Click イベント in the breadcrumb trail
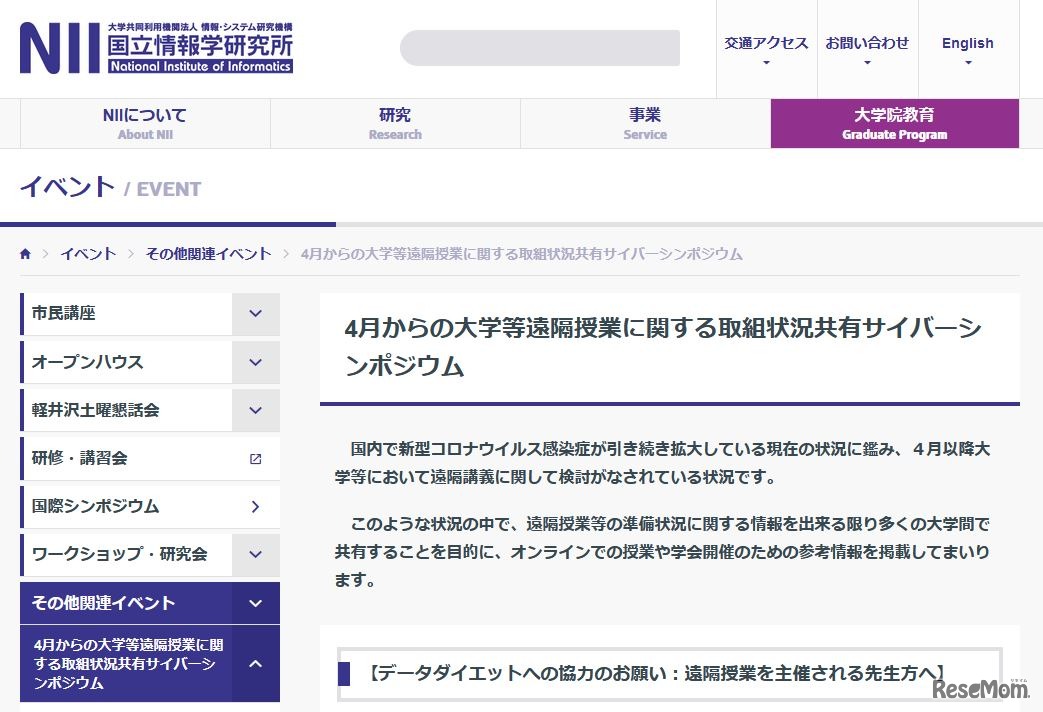Image resolution: width=1043 pixels, height=712 pixels. click(89, 254)
